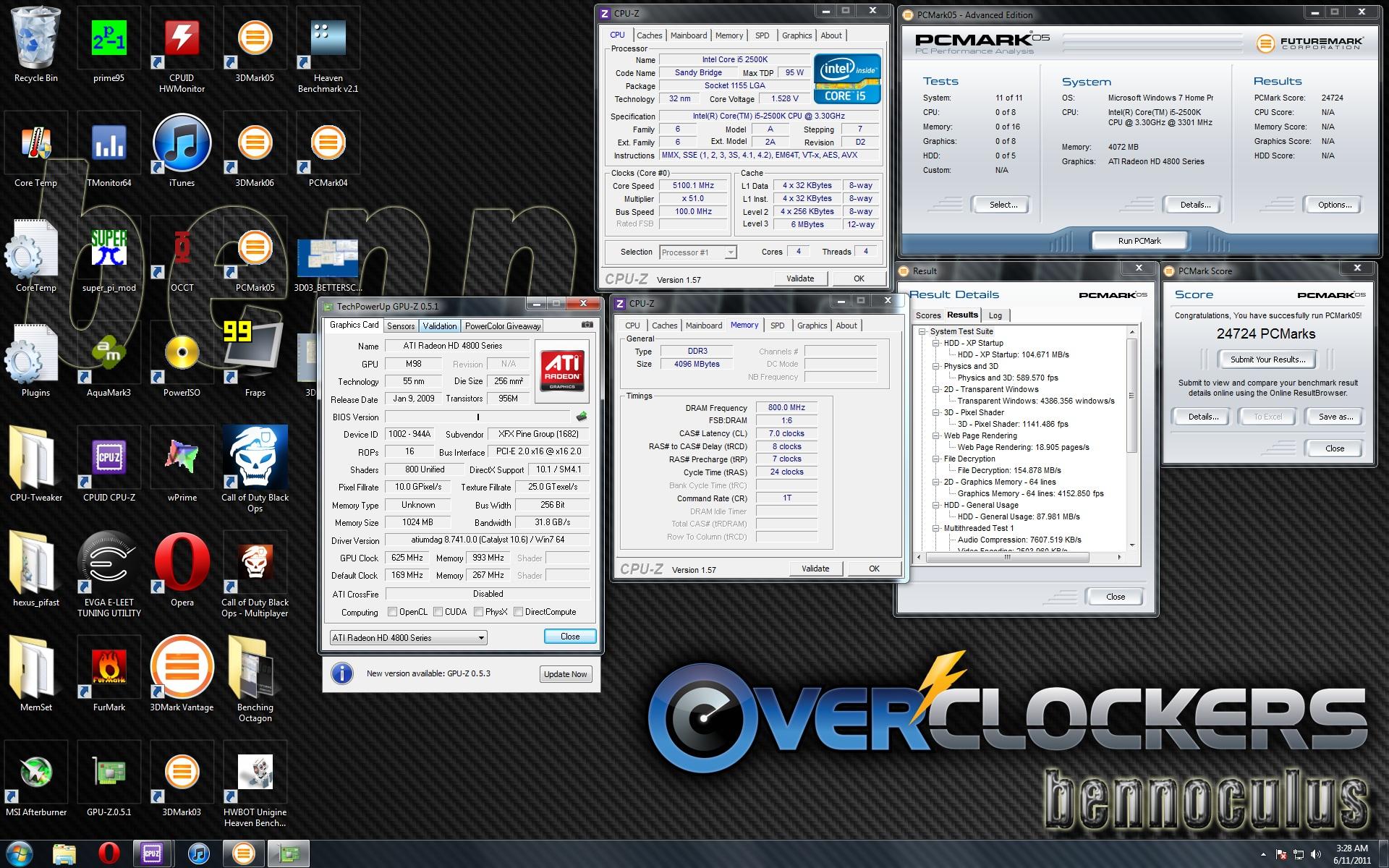Image resolution: width=1389 pixels, height=868 pixels.
Task: Open the Validation tab in GPU-Z
Action: pos(440,326)
